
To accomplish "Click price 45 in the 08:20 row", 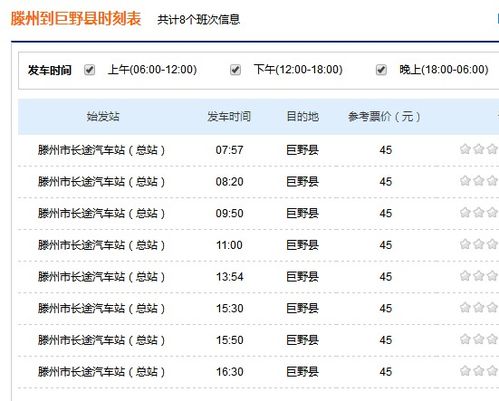I will 386,182.
